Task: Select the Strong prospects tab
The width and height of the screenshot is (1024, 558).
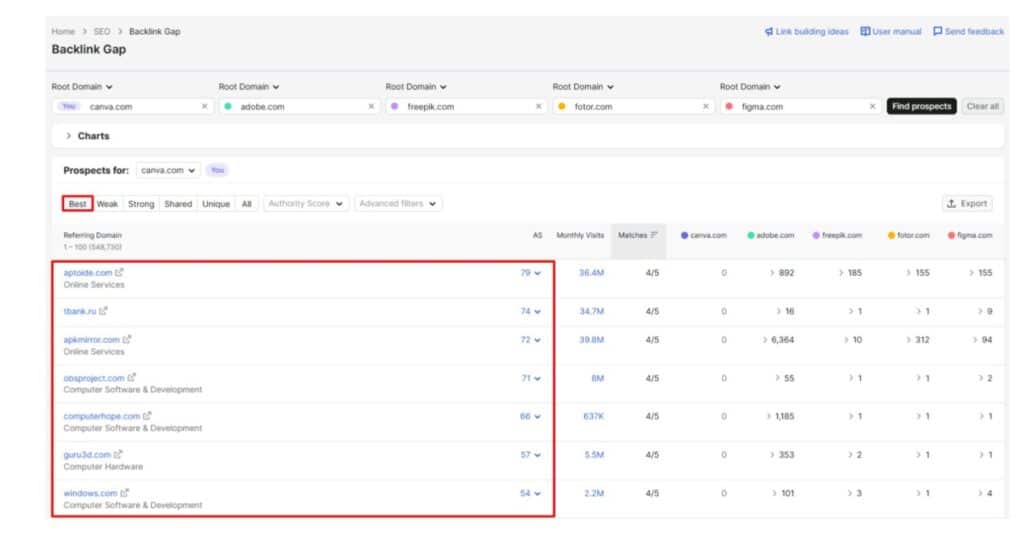Action: point(141,204)
